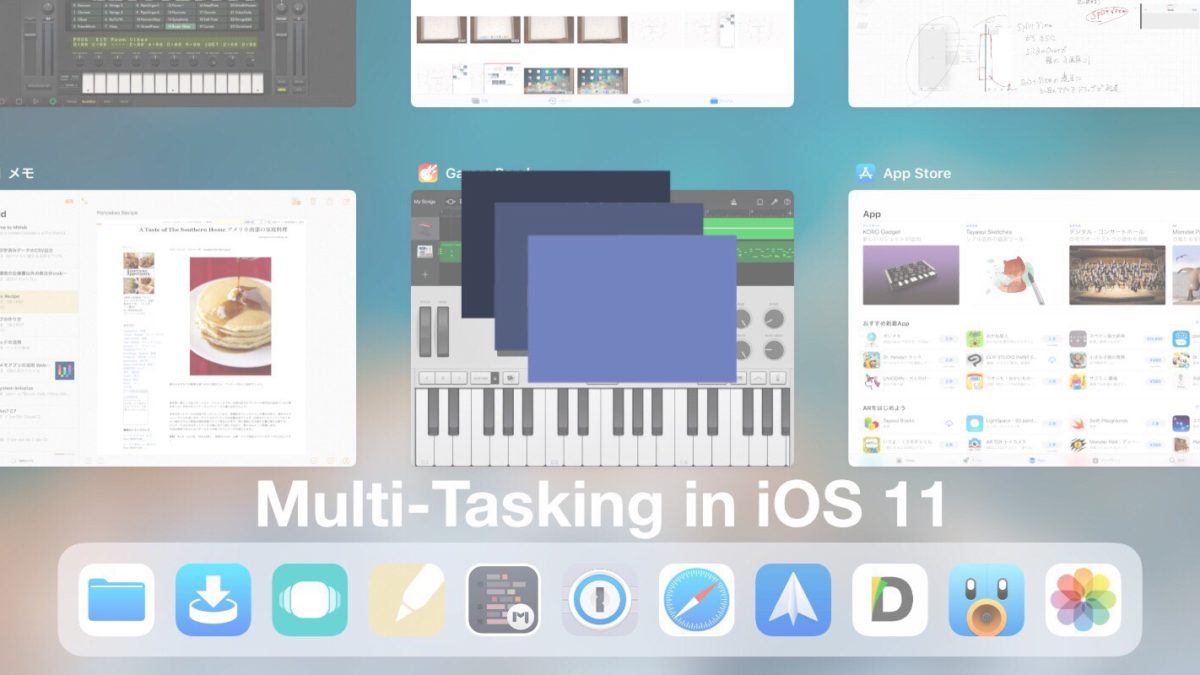Tap the GarageBand guitar icon above its card
The image size is (1200, 675).
point(429,173)
